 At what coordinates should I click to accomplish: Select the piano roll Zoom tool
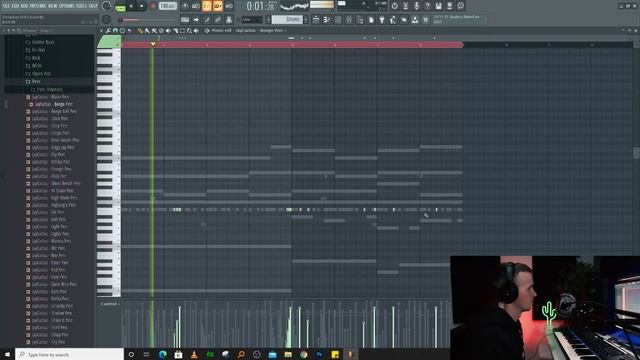pyautogui.click(x=189, y=31)
